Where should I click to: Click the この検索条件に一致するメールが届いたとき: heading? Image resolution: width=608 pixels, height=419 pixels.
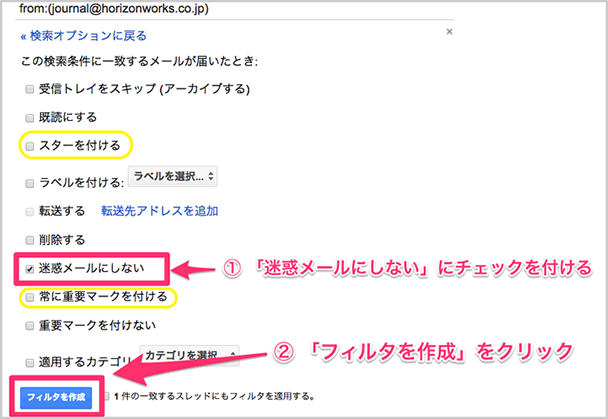(139, 61)
